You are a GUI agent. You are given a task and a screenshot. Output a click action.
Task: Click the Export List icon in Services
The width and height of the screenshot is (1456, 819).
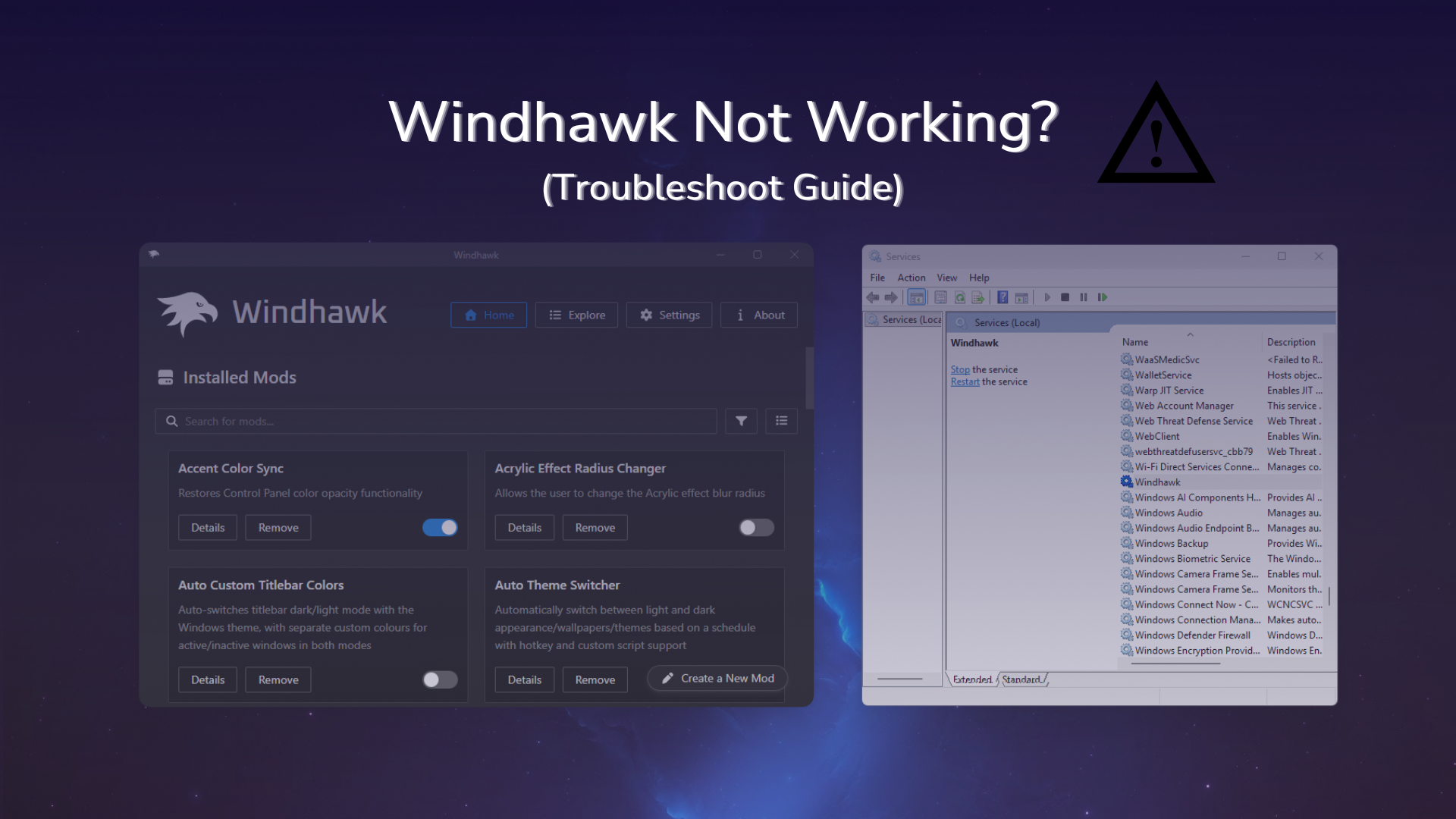pos(977,297)
